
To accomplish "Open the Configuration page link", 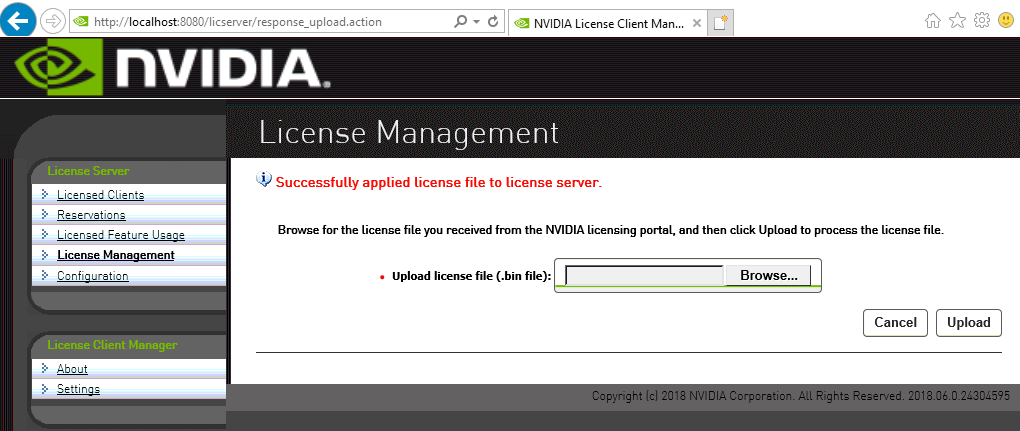I will coord(92,276).
